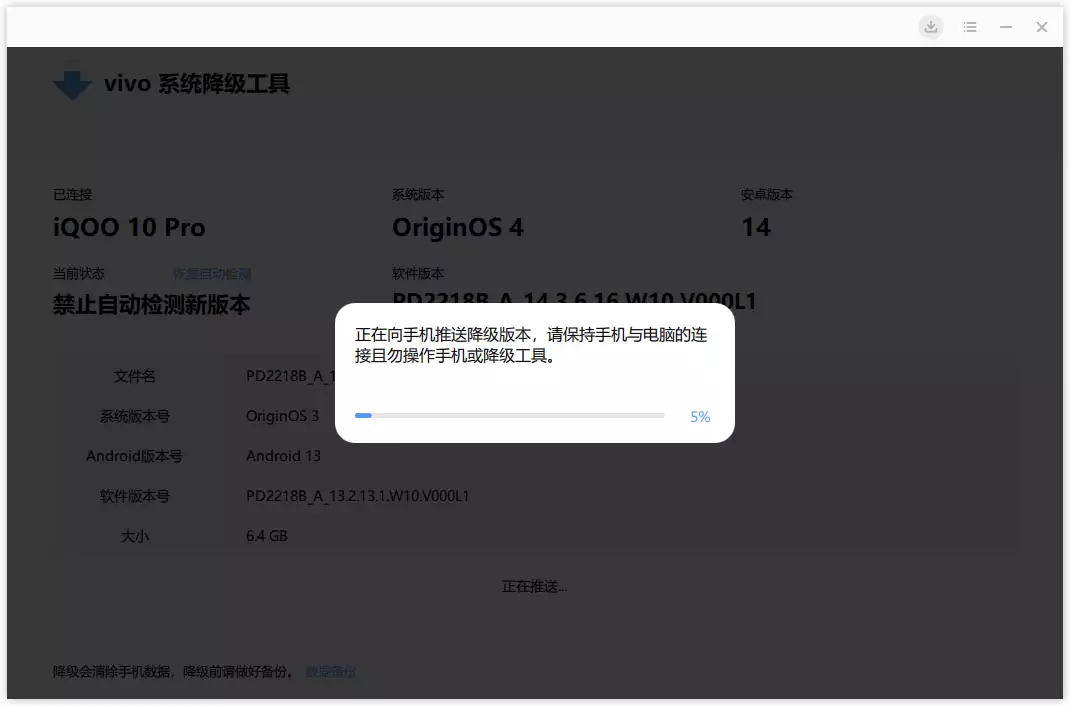Screen dimensions: 1070x706
Task: Click the 当前状态 label
Action: click(79, 274)
